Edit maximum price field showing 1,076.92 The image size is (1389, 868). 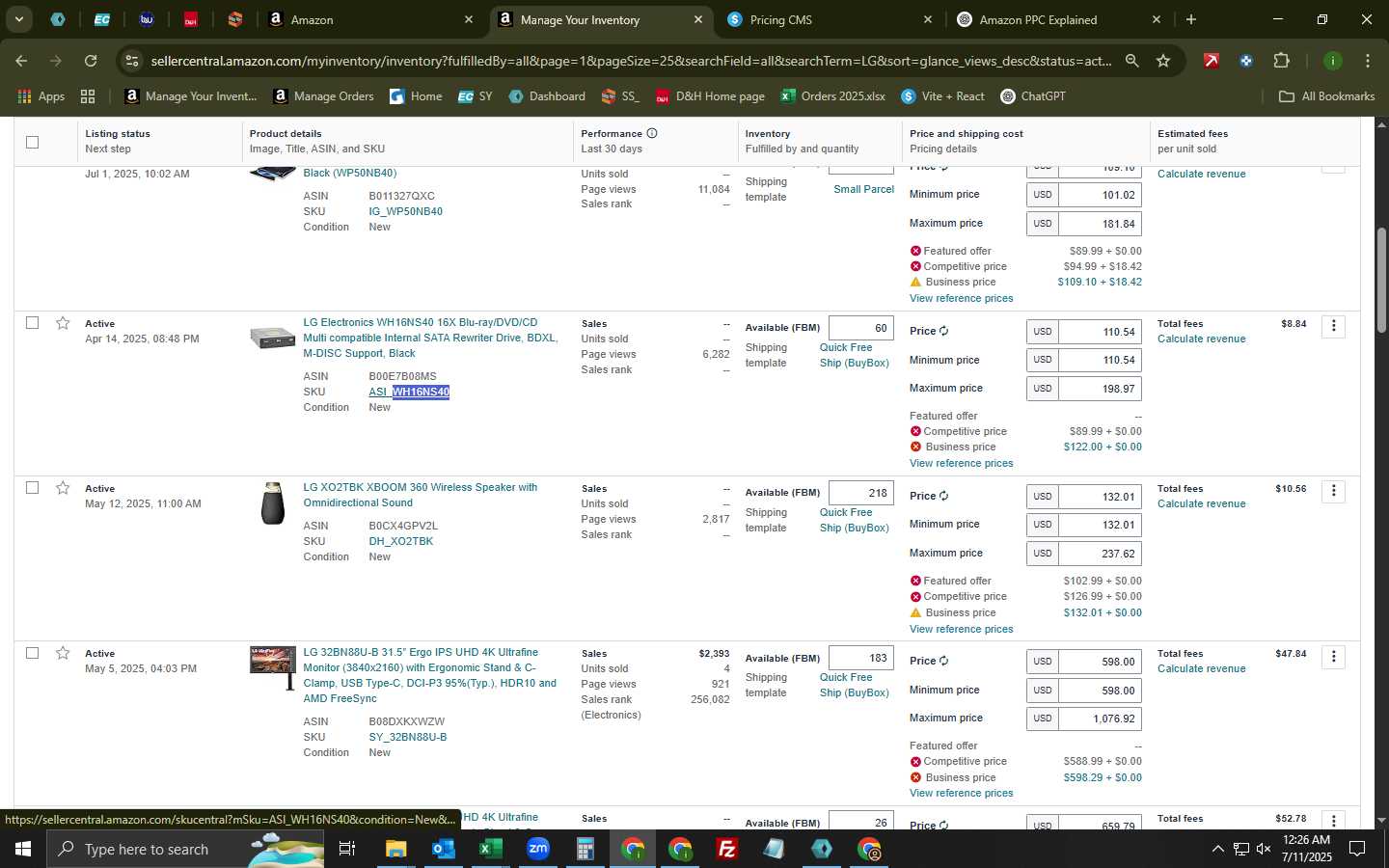coord(1100,719)
